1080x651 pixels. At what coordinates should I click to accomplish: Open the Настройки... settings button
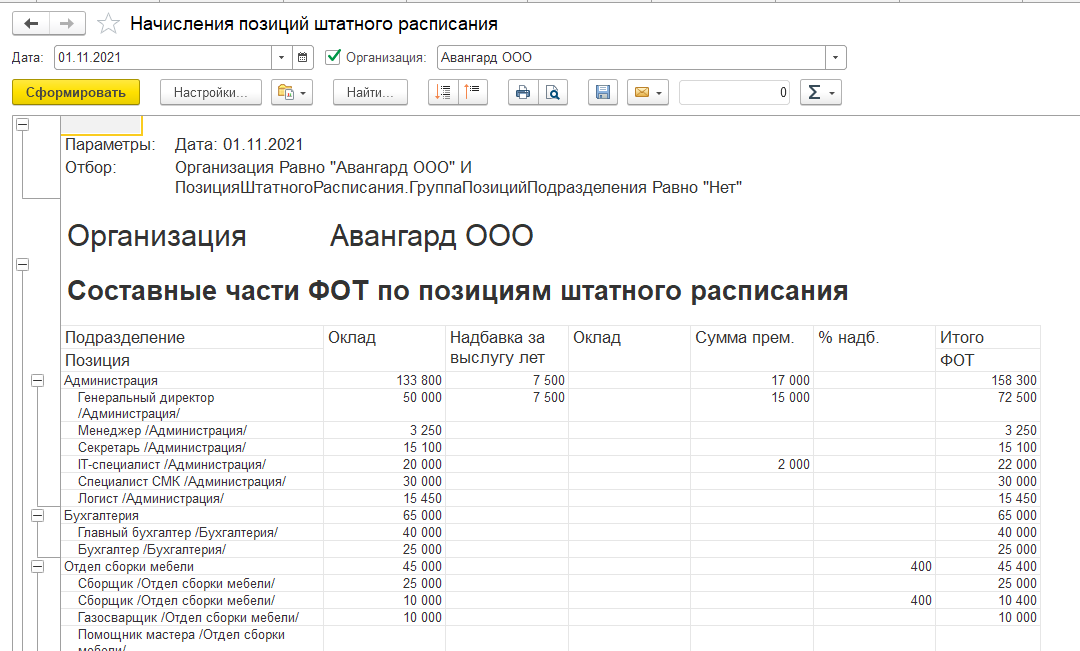pos(210,93)
